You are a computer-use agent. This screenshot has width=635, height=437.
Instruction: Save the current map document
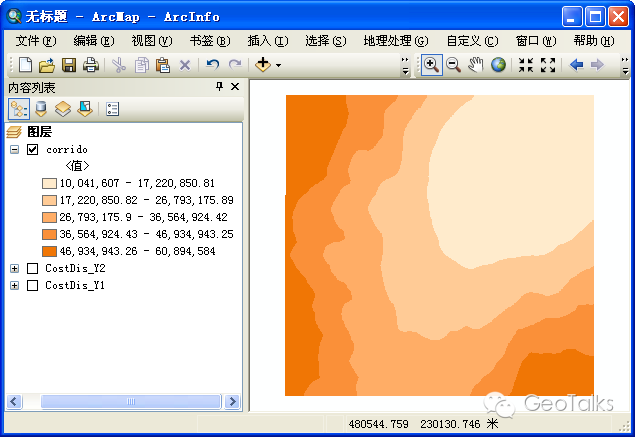click(69, 65)
